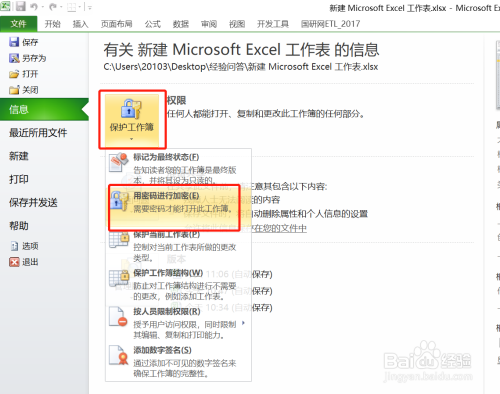Click the 另存为 icon in sidebar

14,58
